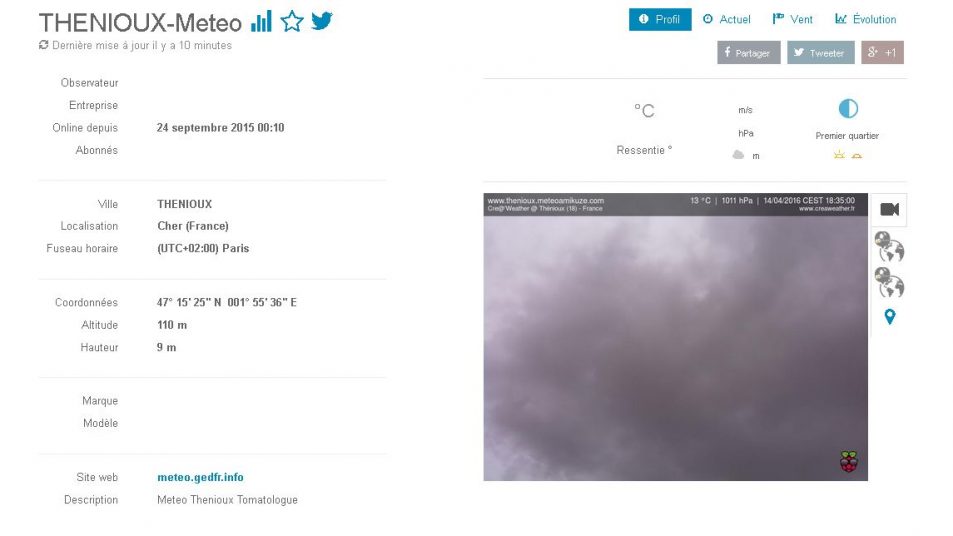Select the webcam camera icon

pos(889,210)
